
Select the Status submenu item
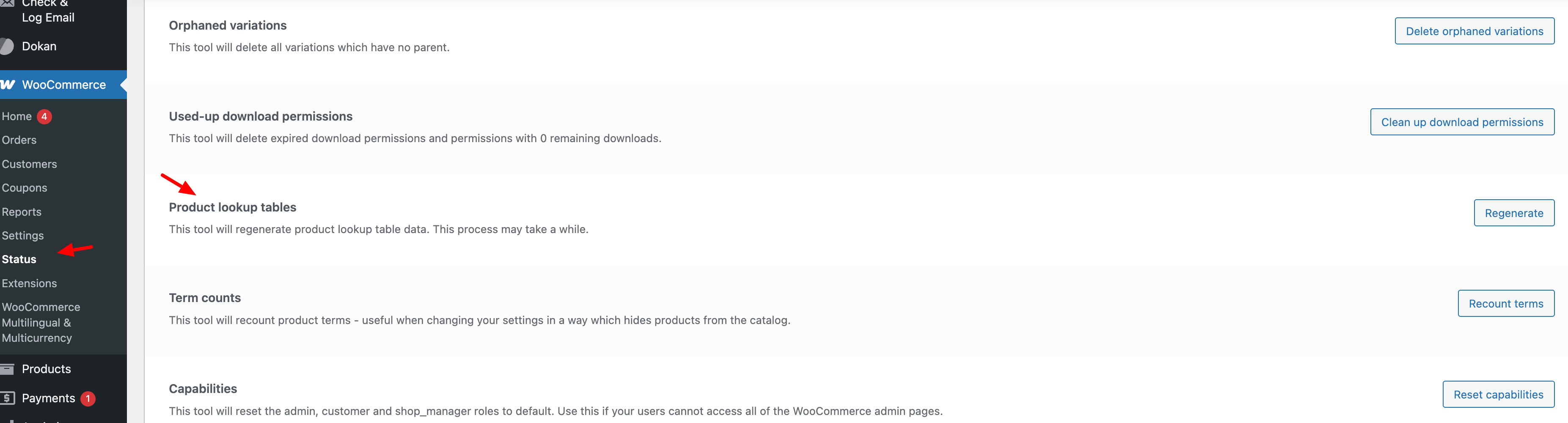click(x=19, y=259)
